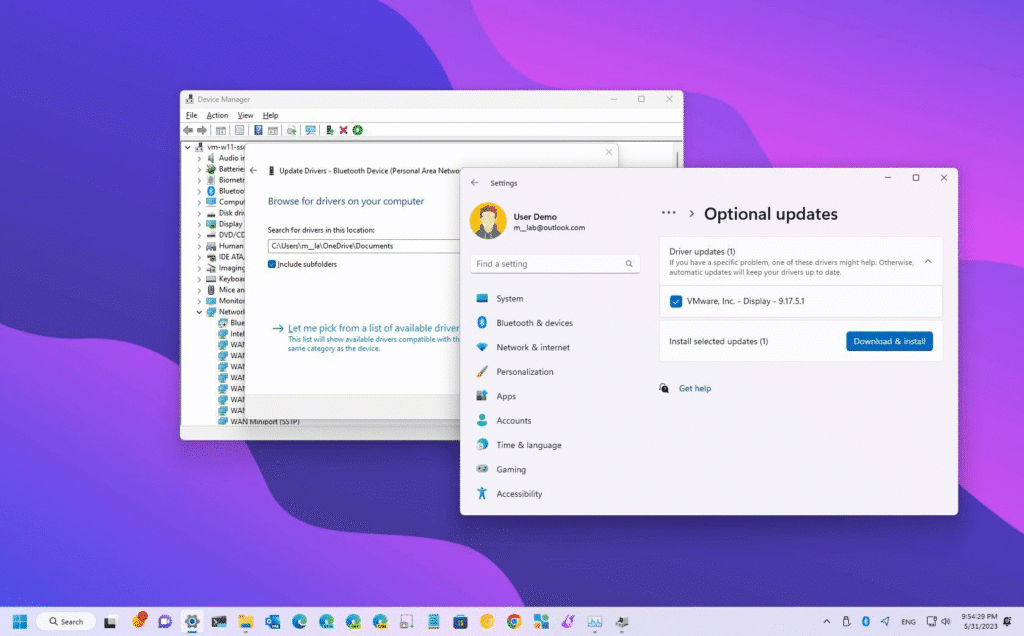Click the red X uninstall device icon

(344, 131)
